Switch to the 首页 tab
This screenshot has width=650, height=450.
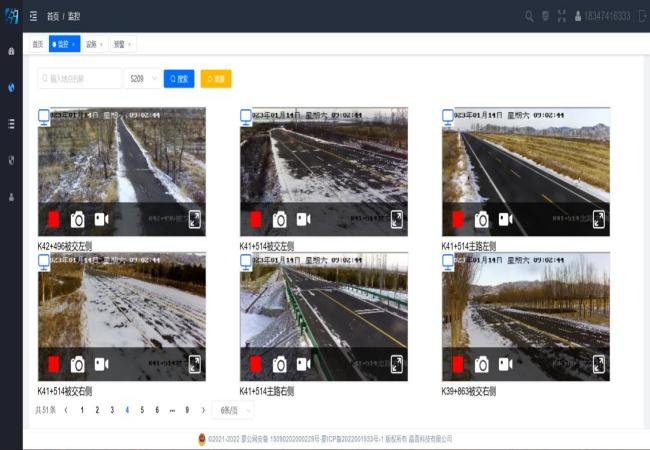click(38, 44)
